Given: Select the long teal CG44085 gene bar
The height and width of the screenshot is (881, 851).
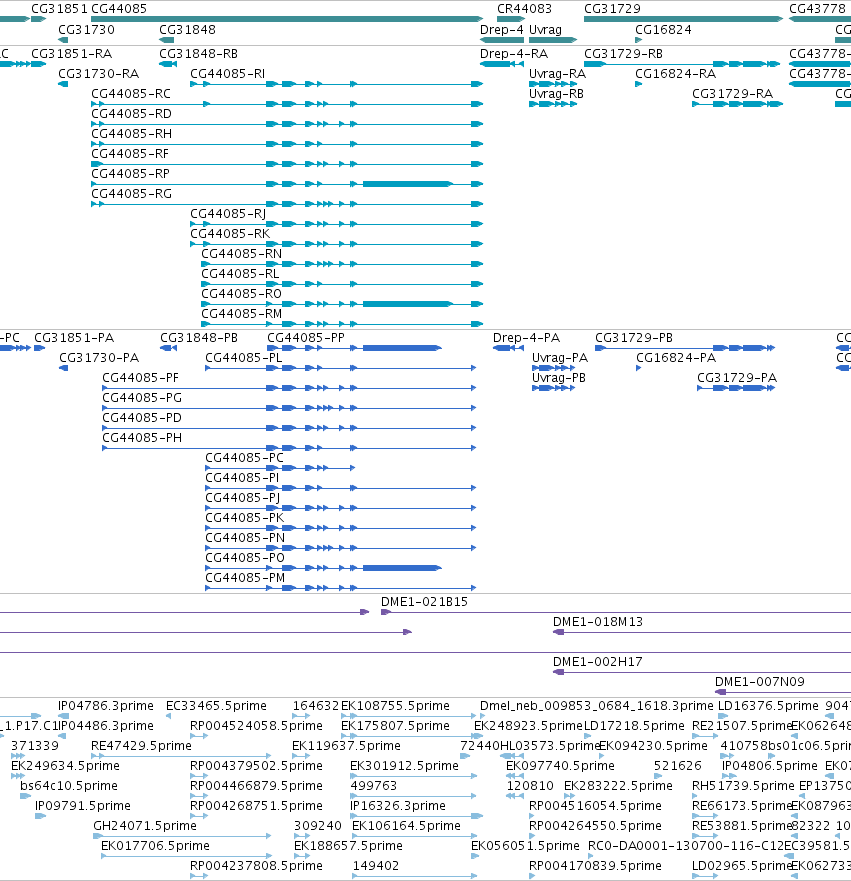Looking at the screenshot, I should (x=287, y=19).
